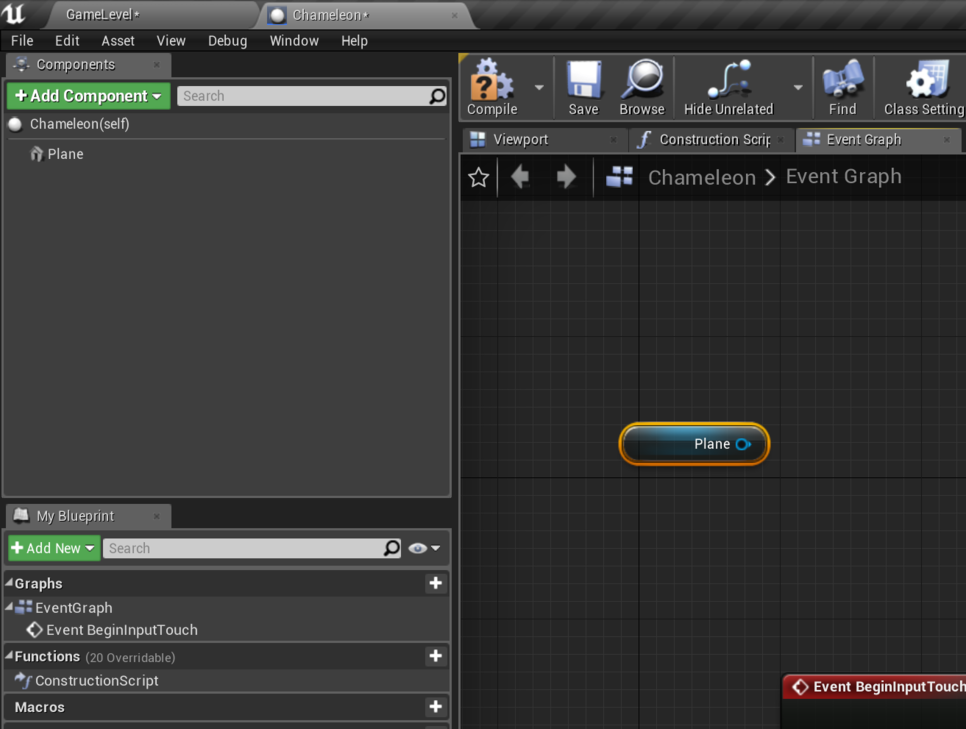
Task: Open the Find binoculars tool
Action: (842, 87)
